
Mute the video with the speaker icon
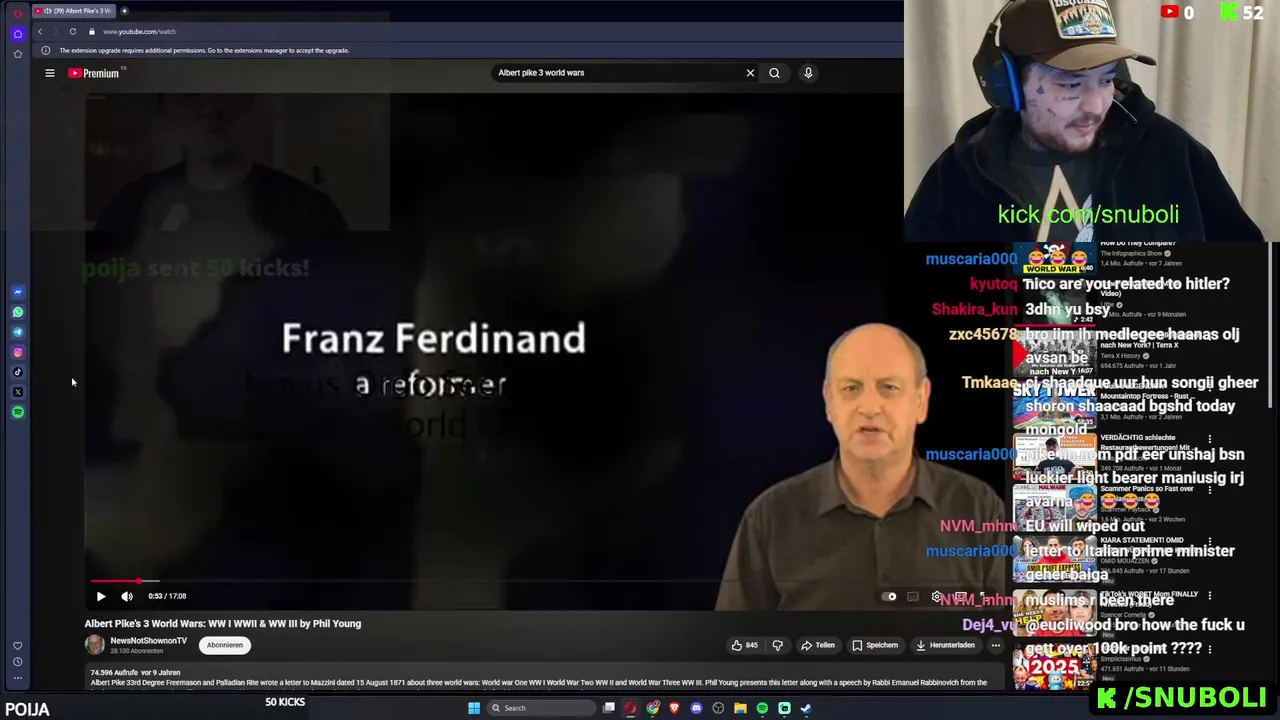point(127,596)
